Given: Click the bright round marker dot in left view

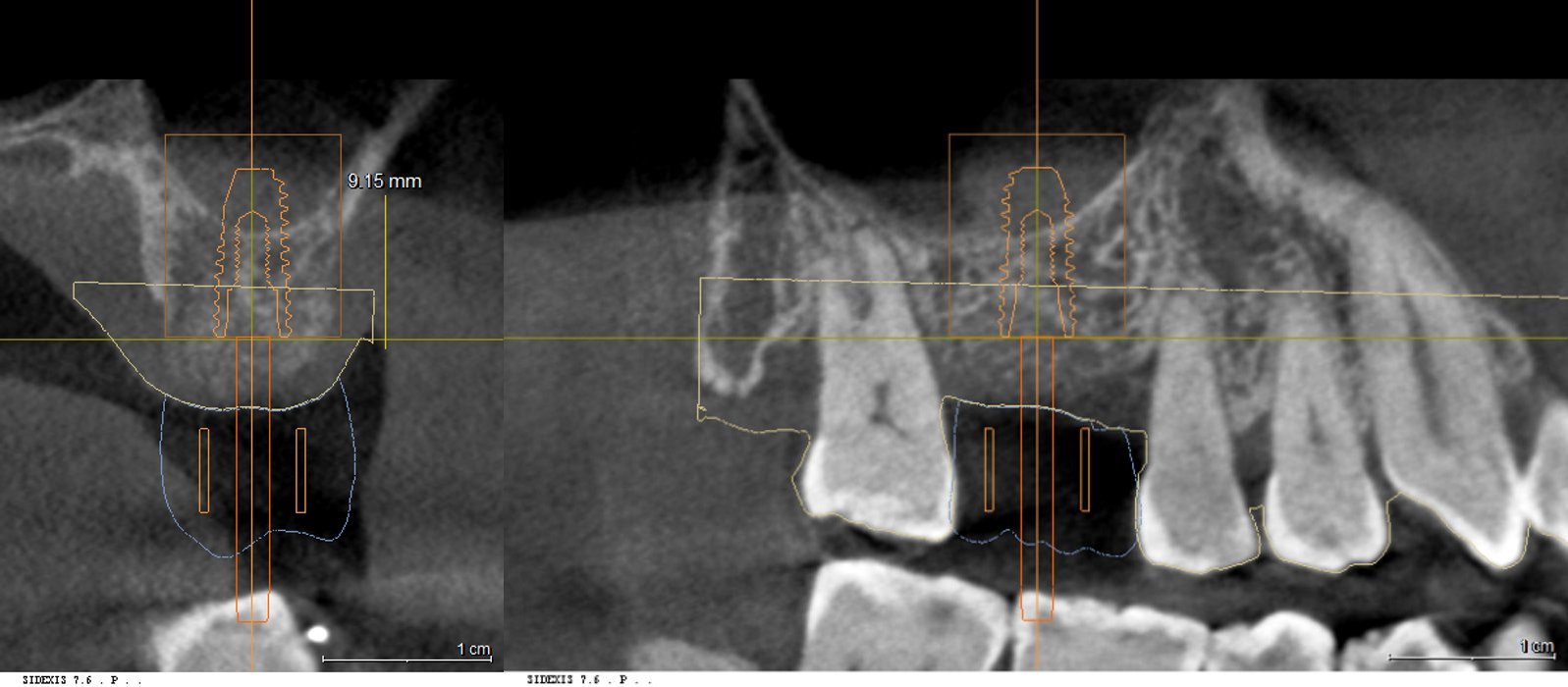Looking at the screenshot, I should 316,633.
